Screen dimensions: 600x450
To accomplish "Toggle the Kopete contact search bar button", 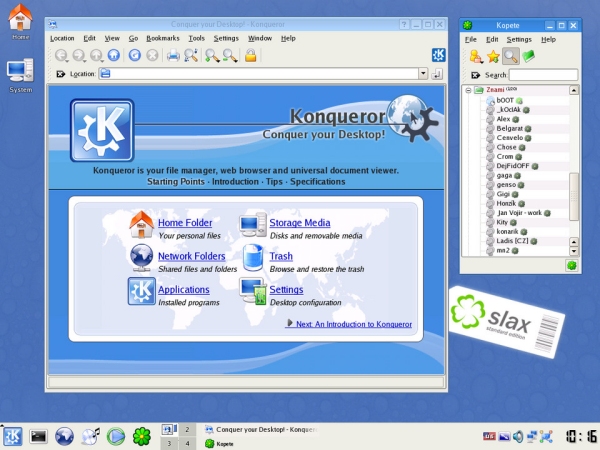I will tap(510, 56).
